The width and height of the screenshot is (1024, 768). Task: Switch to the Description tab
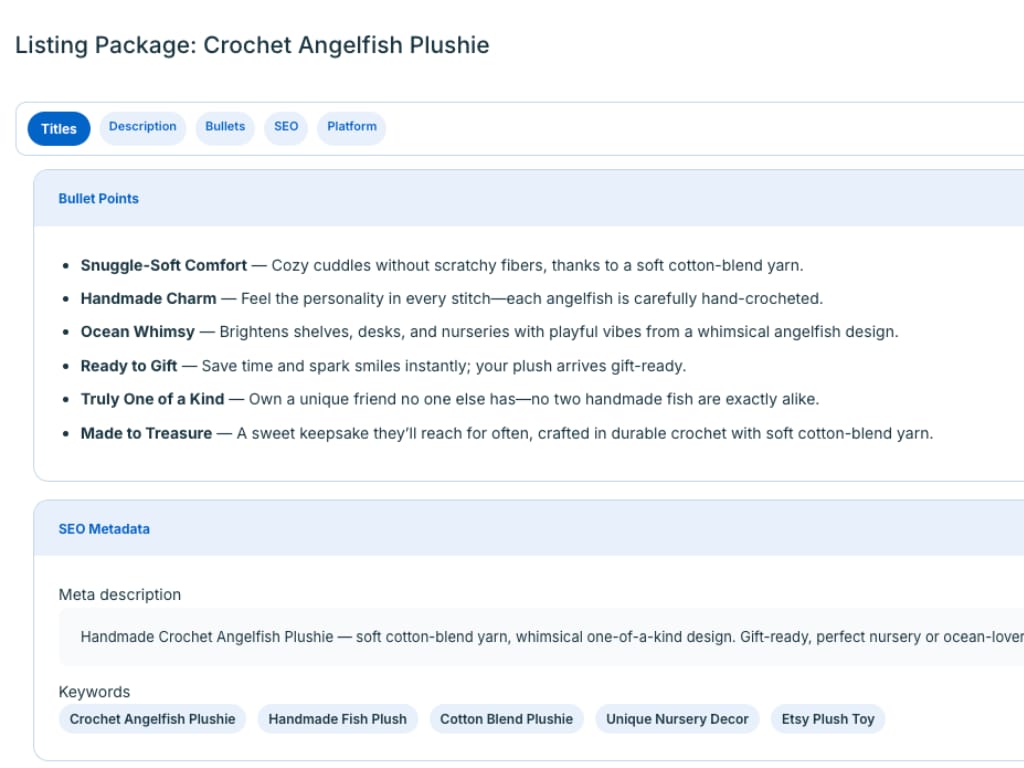(142, 127)
